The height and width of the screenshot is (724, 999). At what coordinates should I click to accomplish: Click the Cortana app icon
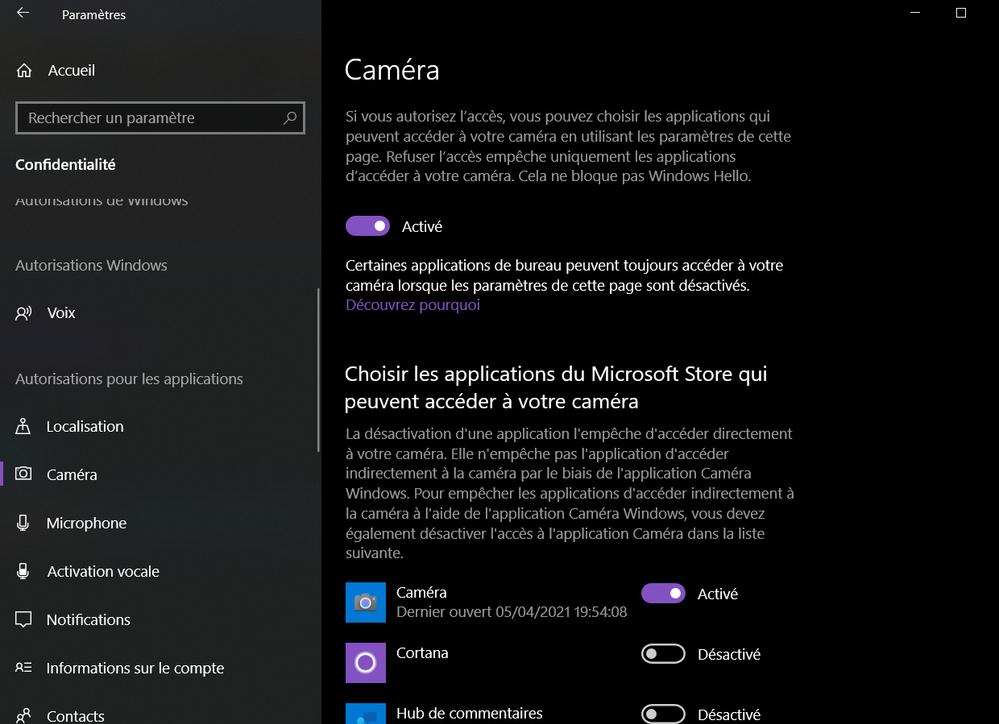click(x=365, y=662)
